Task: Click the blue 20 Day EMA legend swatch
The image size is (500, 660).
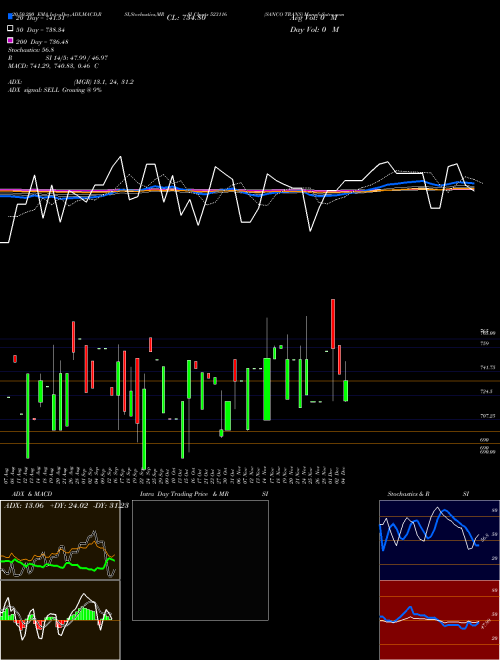Action: click(10, 17)
